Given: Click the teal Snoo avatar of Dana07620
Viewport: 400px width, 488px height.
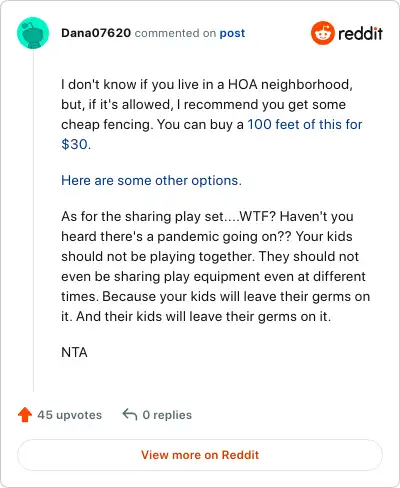Looking at the screenshot, I should (x=33, y=33).
